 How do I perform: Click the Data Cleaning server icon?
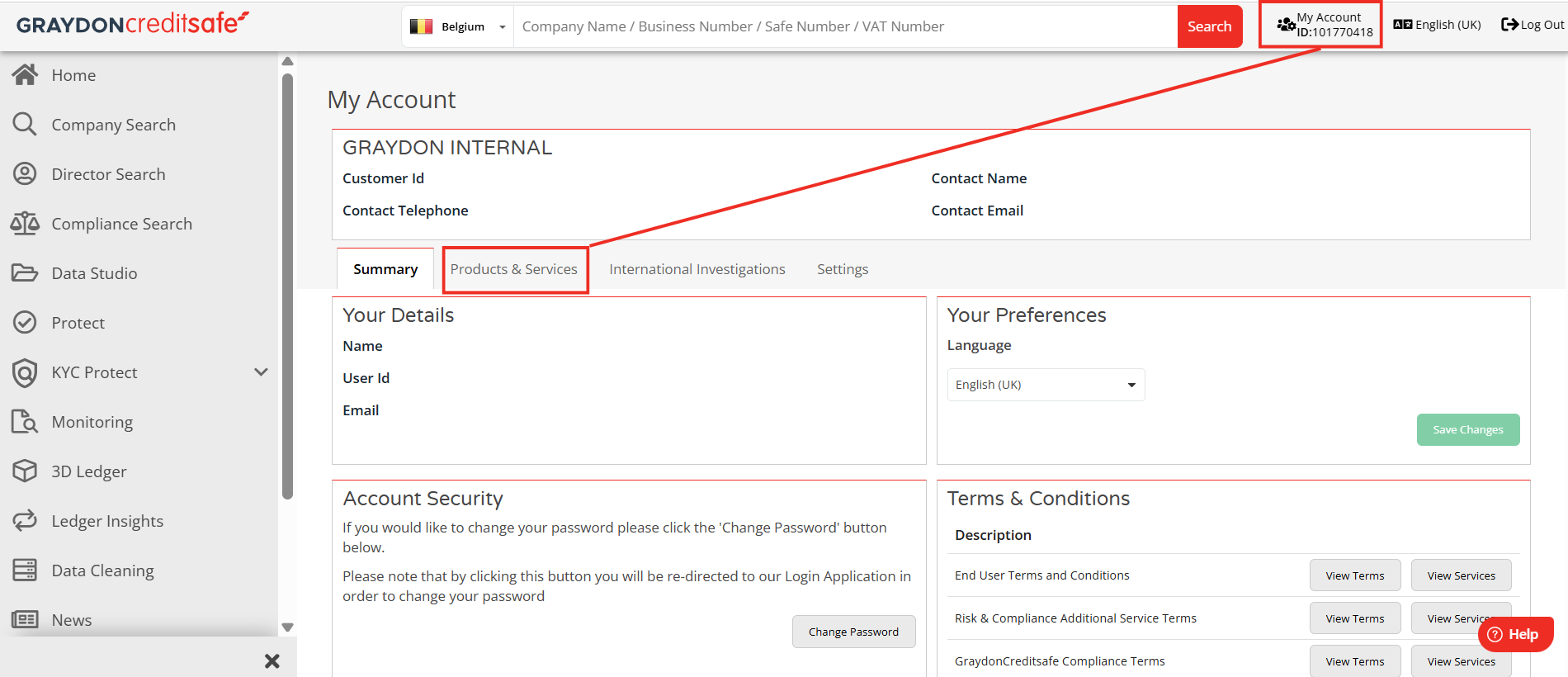(x=25, y=570)
